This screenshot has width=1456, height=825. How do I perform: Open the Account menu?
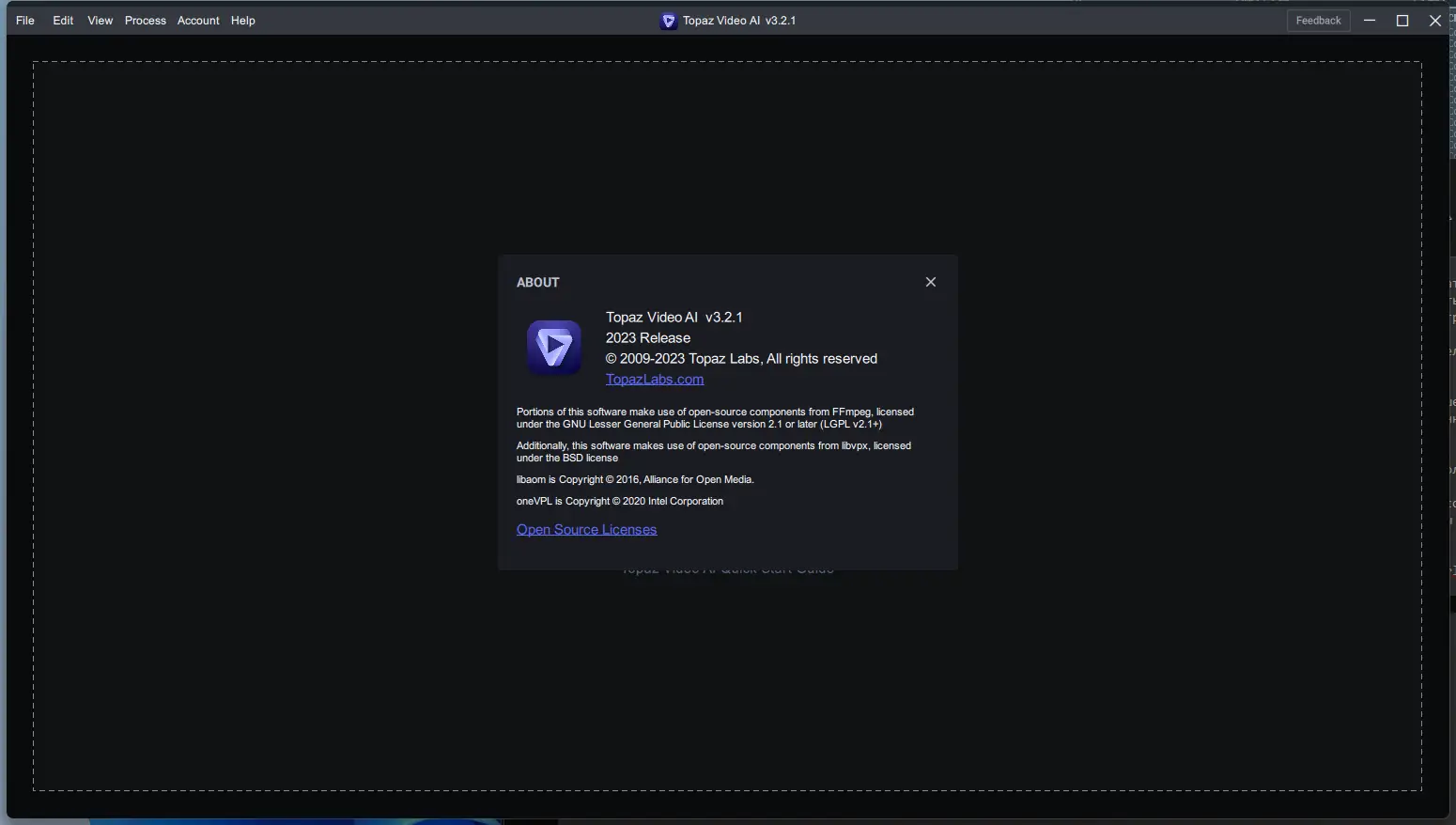(x=198, y=21)
